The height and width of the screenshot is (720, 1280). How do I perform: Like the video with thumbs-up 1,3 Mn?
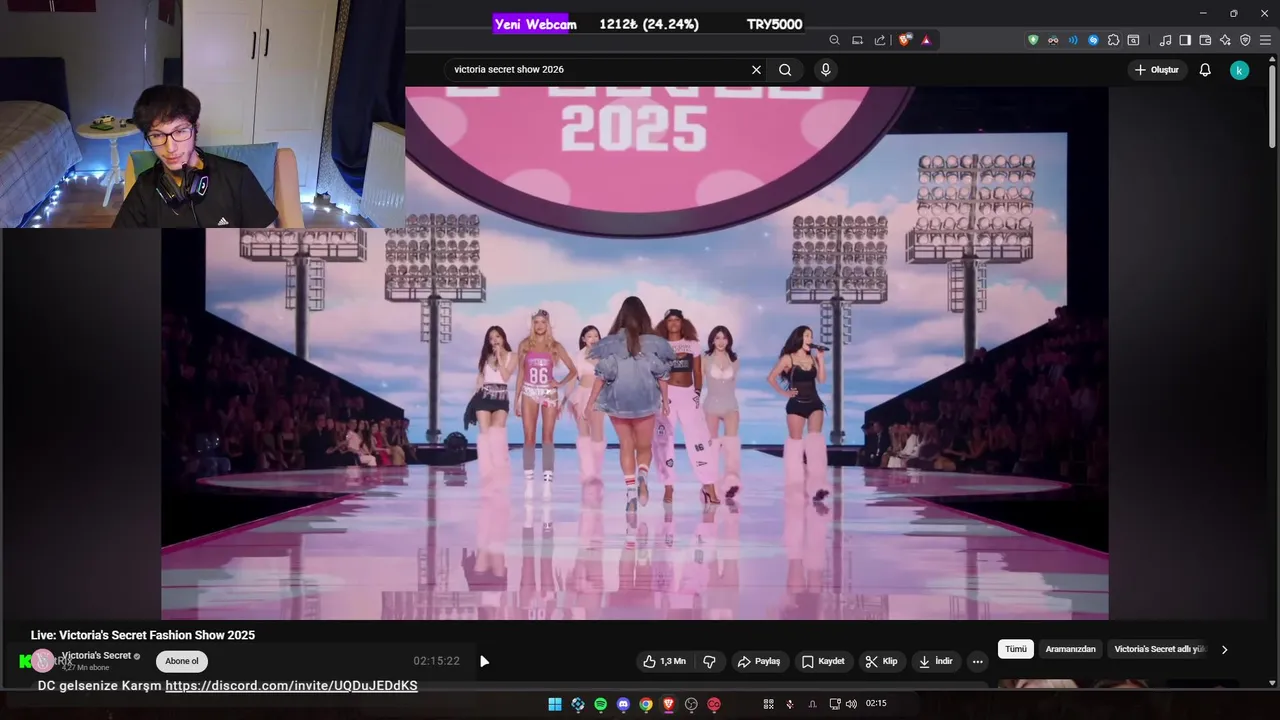click(665, 661)
